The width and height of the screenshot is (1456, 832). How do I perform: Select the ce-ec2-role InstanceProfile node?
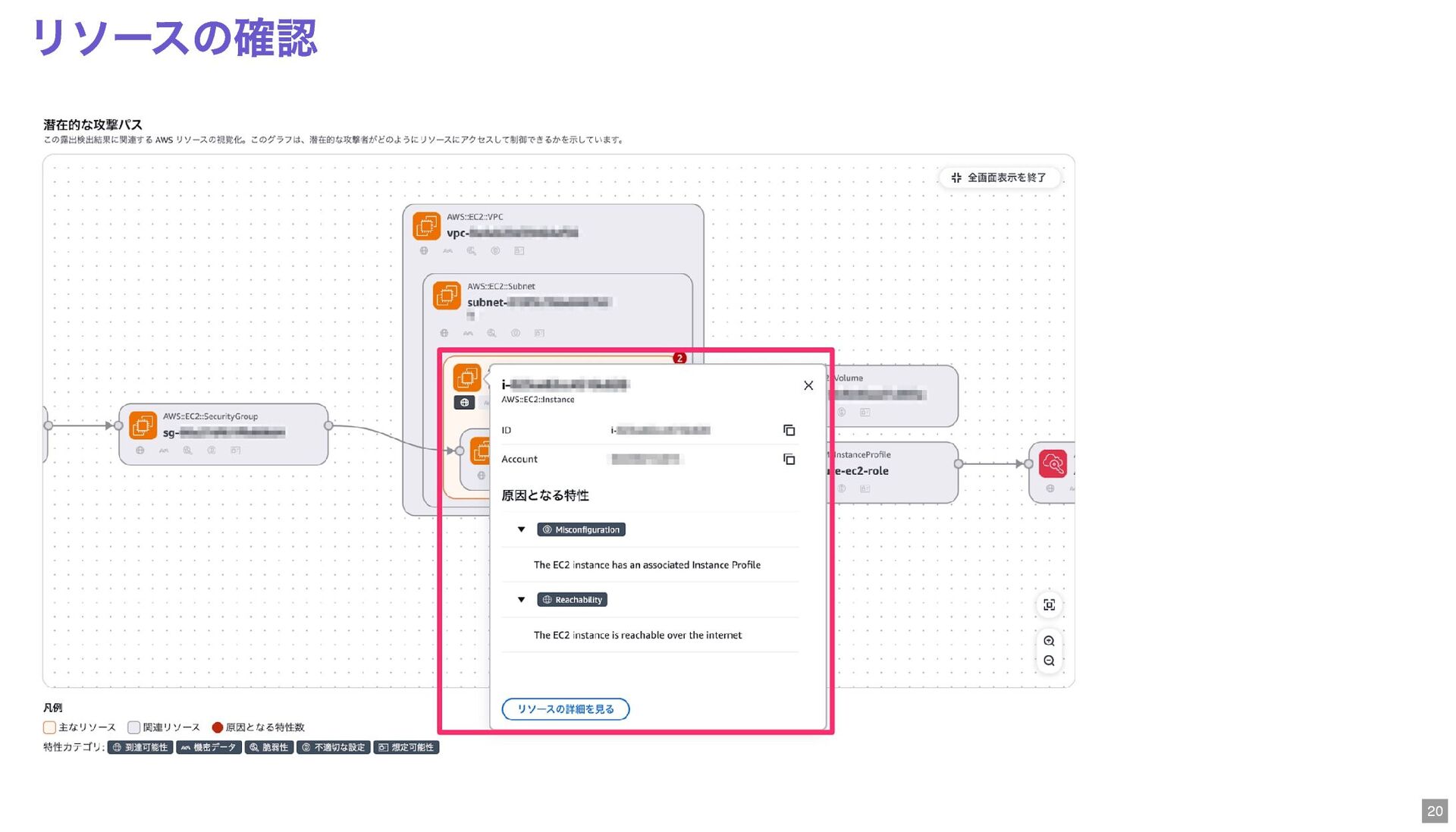893,472
